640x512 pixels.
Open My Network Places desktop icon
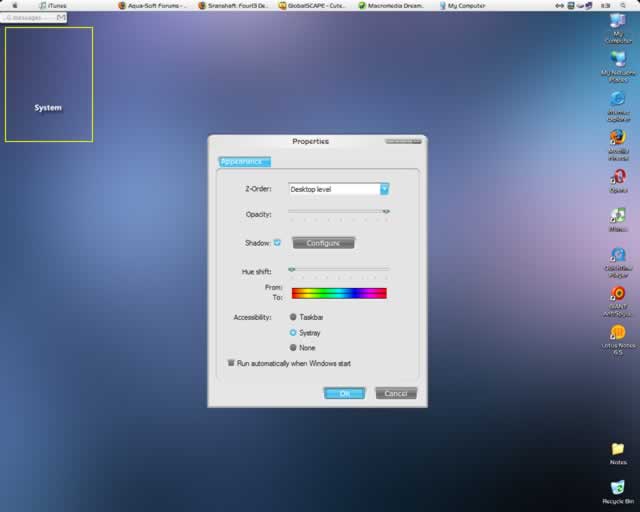618,67
